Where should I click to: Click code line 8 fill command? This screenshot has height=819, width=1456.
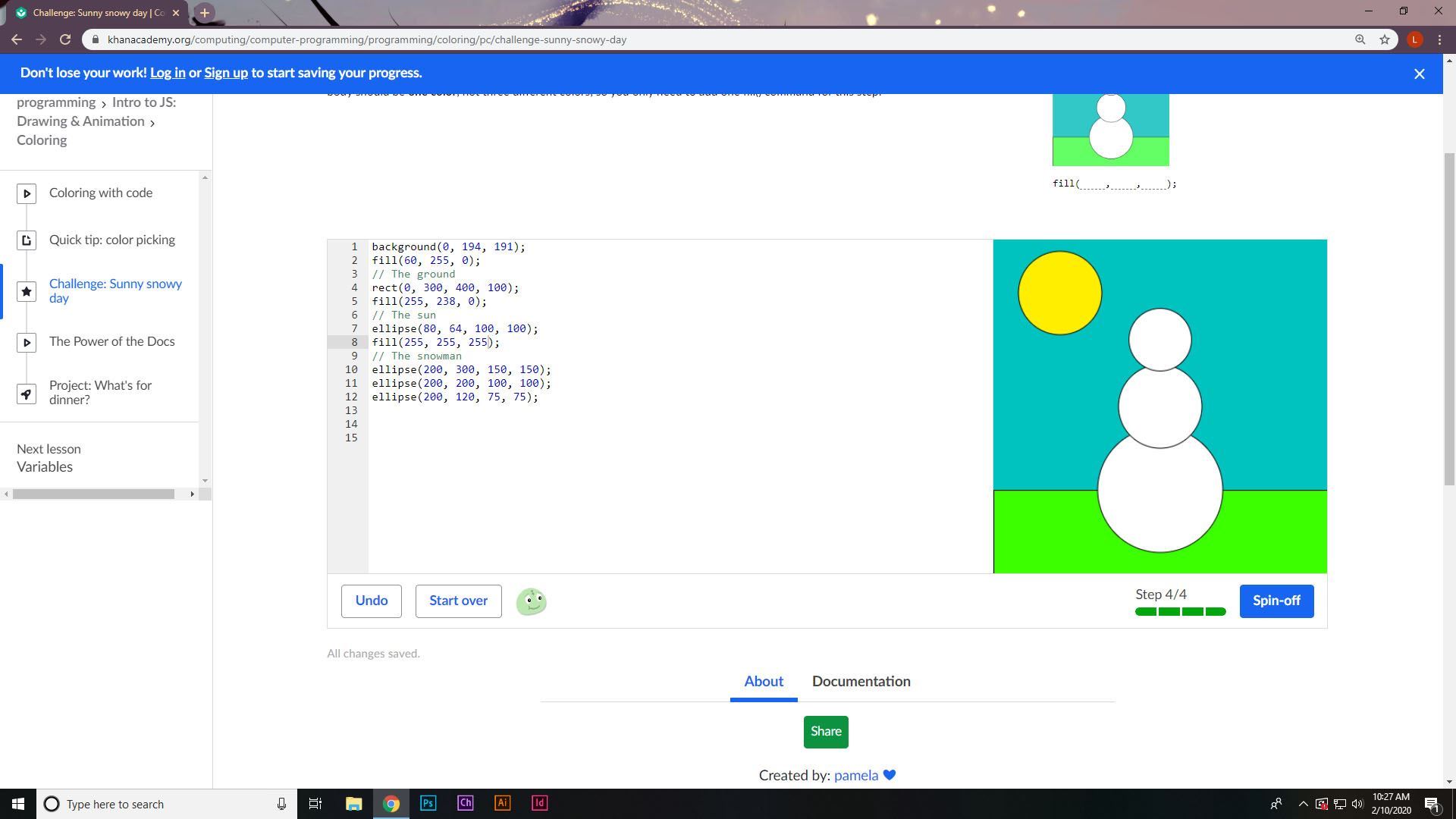click(435, 343)
